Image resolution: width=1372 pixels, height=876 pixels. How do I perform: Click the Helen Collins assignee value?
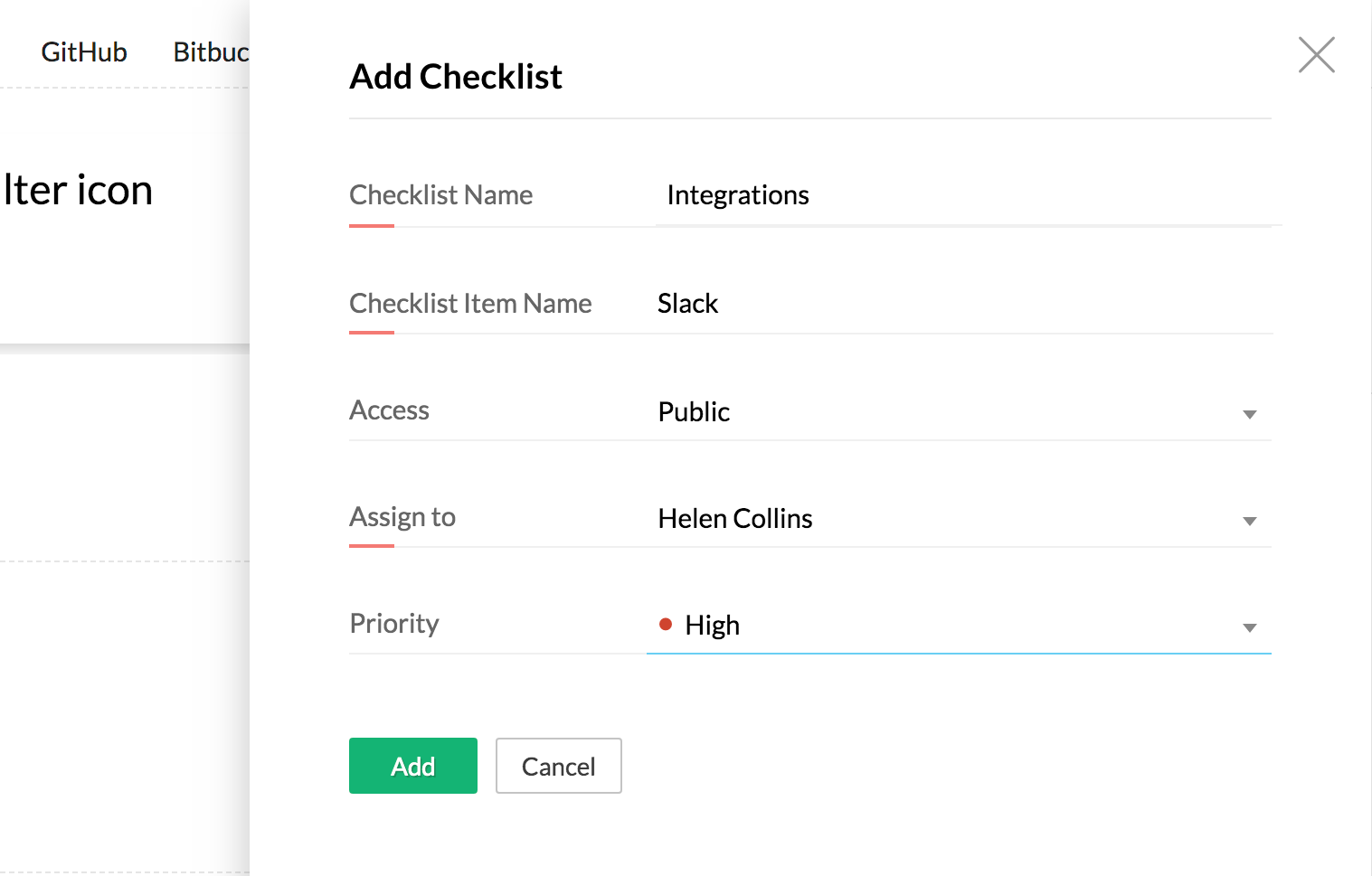click(x=735, y=519)
